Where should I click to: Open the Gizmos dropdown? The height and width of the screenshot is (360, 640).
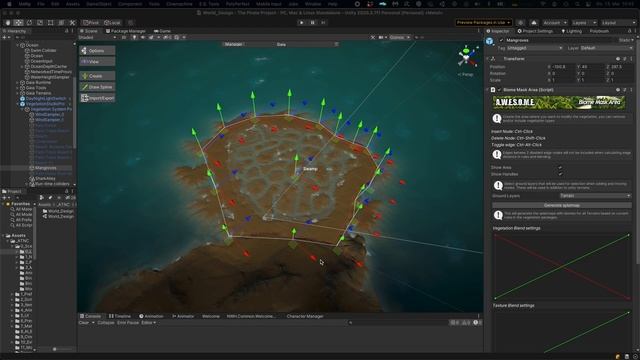point(399,37)
